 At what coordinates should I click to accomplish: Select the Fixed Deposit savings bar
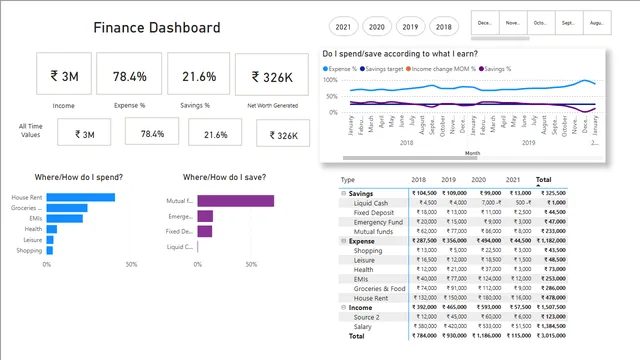[205, 231]
